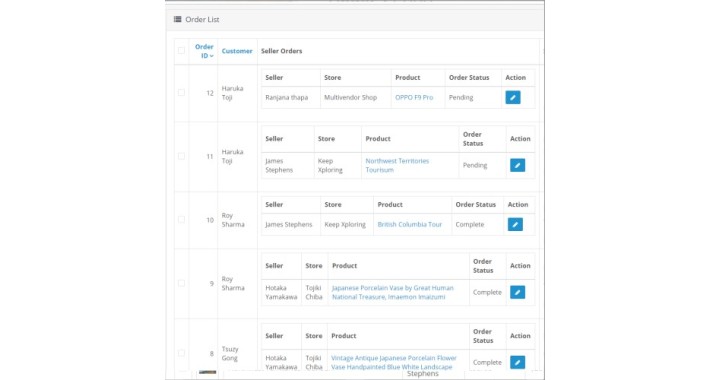Click order number 10
Viewport: 710px width, 380px height.
pyautogui.click(x=210, y=220)
